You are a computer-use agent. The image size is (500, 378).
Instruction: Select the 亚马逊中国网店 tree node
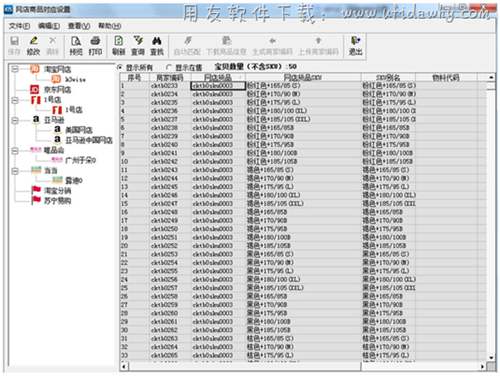pos(88,140)
